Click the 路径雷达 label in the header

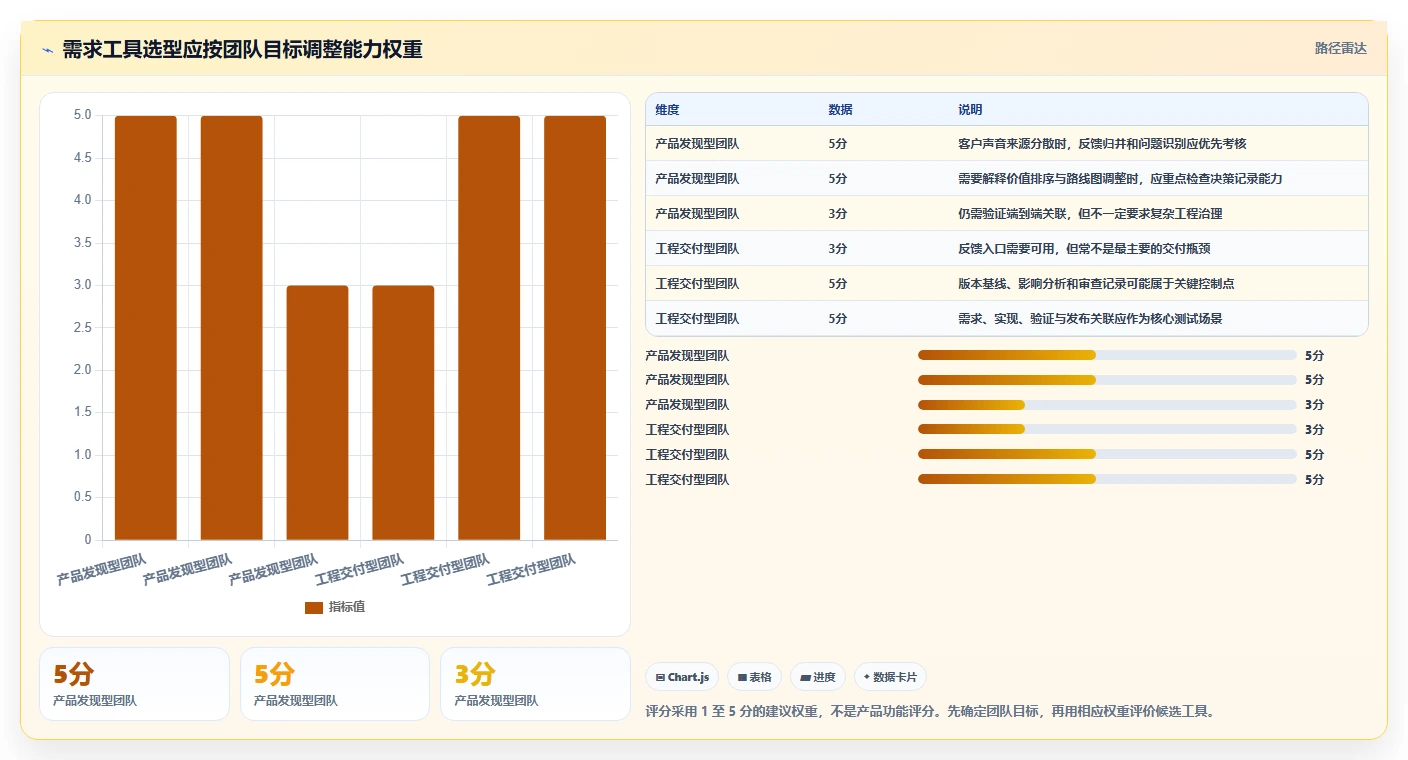pyautogui.click(x=1340, y=48)
